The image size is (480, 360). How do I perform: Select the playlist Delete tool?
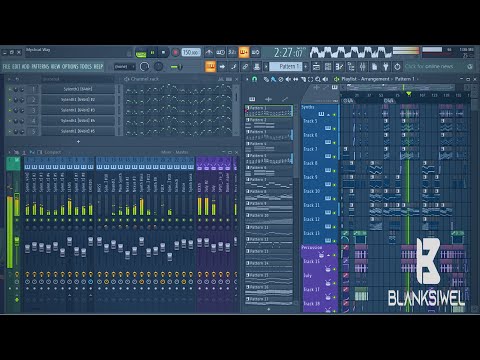[281, 79]
